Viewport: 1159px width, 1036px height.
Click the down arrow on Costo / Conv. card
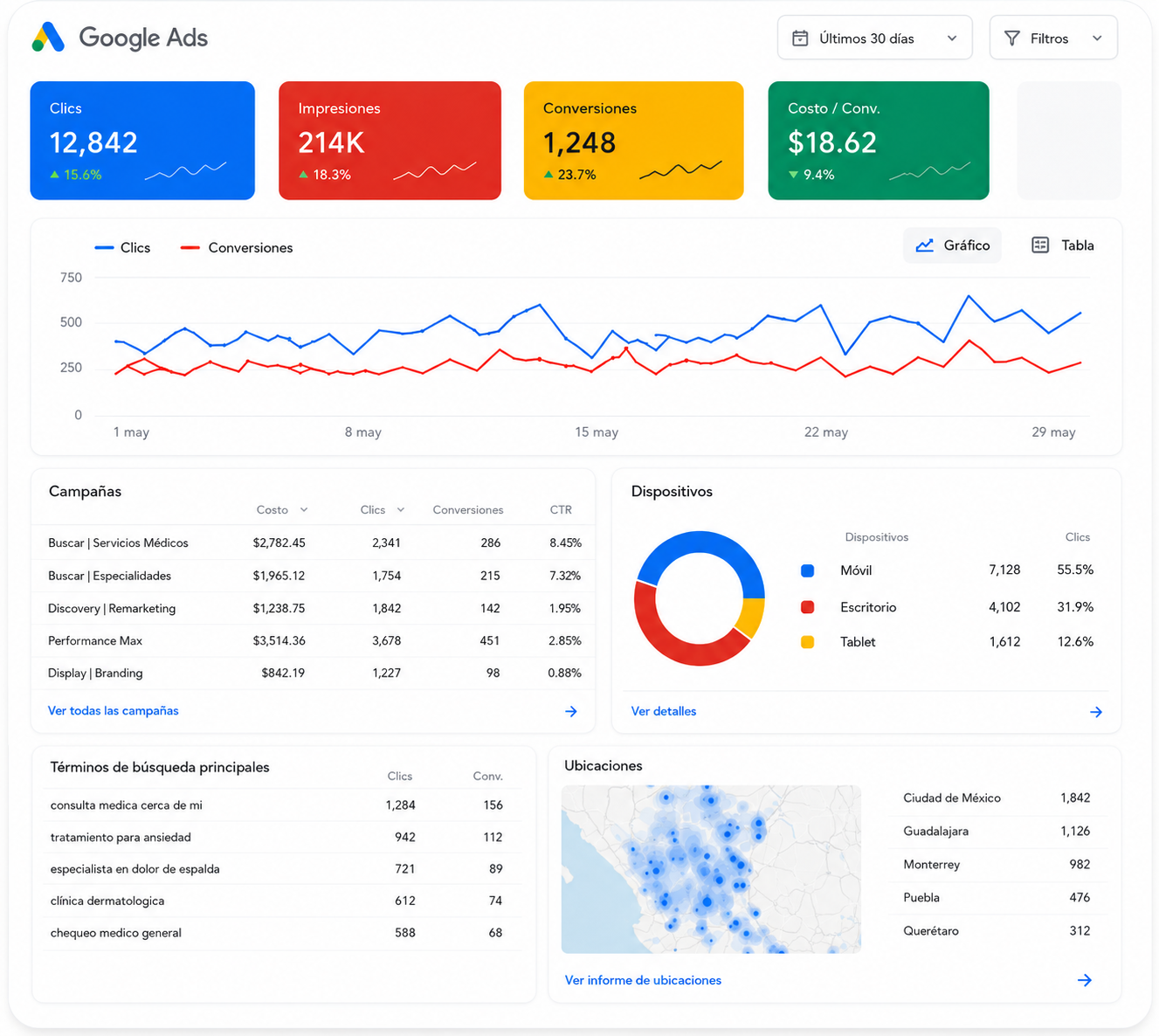tap(793, 175)
